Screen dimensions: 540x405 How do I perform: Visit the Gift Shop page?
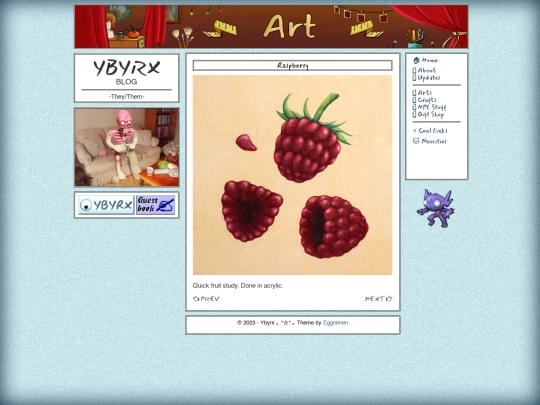pyautogui.click(x=430, y=115)
